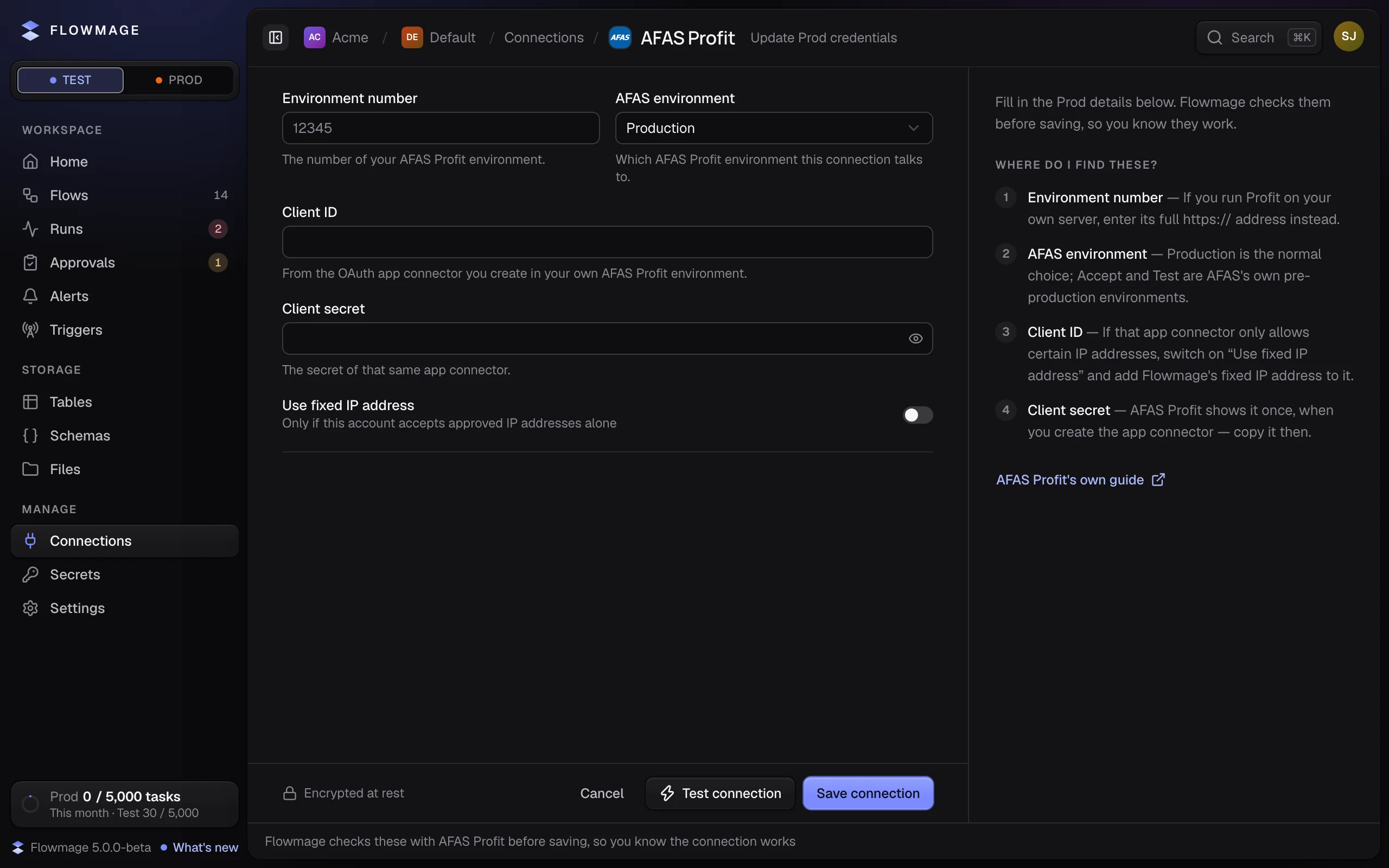Viewport: 1389px width, 868px height.
Task: Open the What's new link
Action: [x=206, y=847]
